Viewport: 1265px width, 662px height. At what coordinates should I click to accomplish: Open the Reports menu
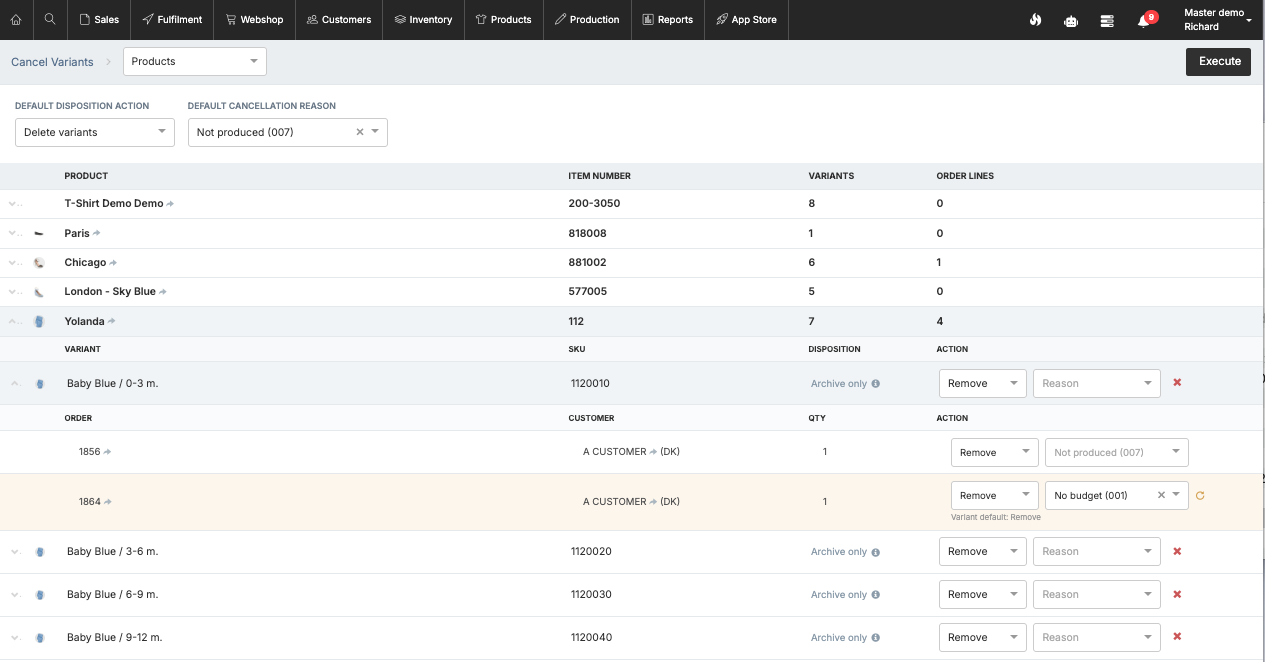click(x=668, y=20)
